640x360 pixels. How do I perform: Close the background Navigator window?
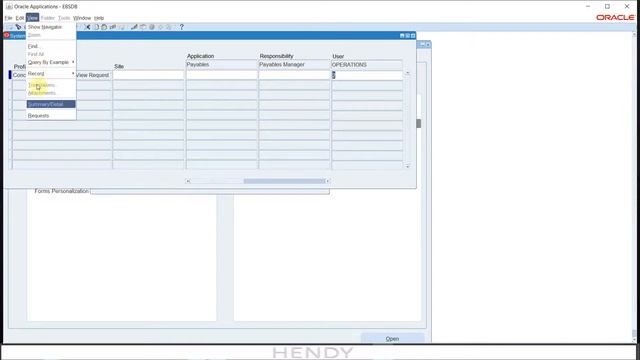(428, 44)
